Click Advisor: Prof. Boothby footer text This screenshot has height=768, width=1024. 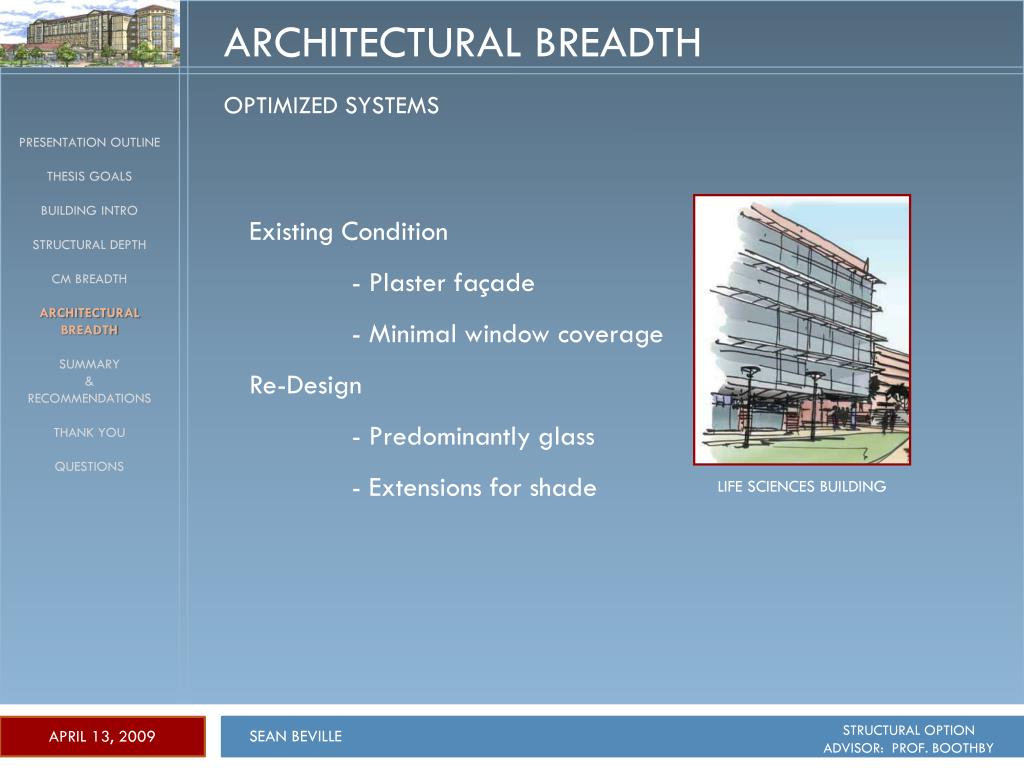[x=908, y=748]
